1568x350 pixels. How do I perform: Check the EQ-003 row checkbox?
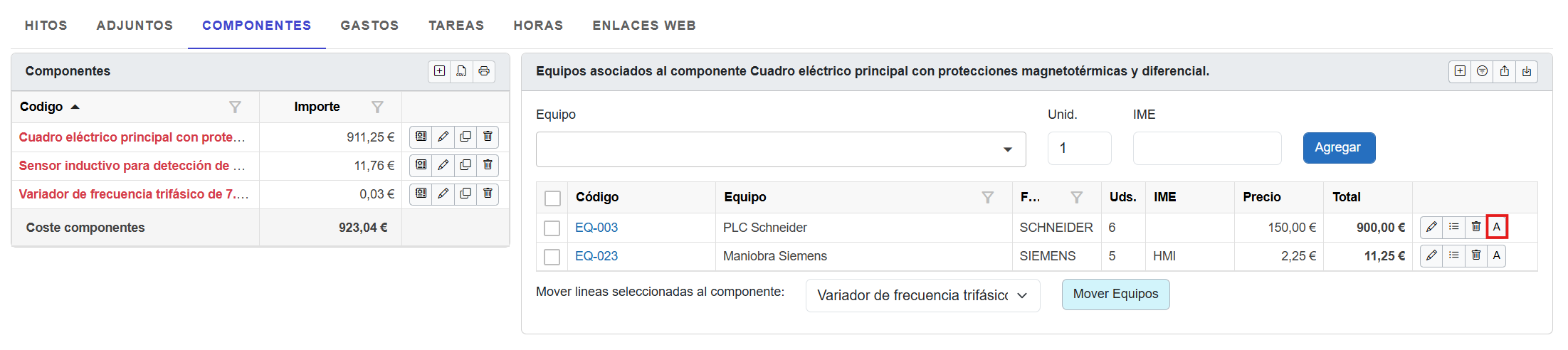pos(552,228)
